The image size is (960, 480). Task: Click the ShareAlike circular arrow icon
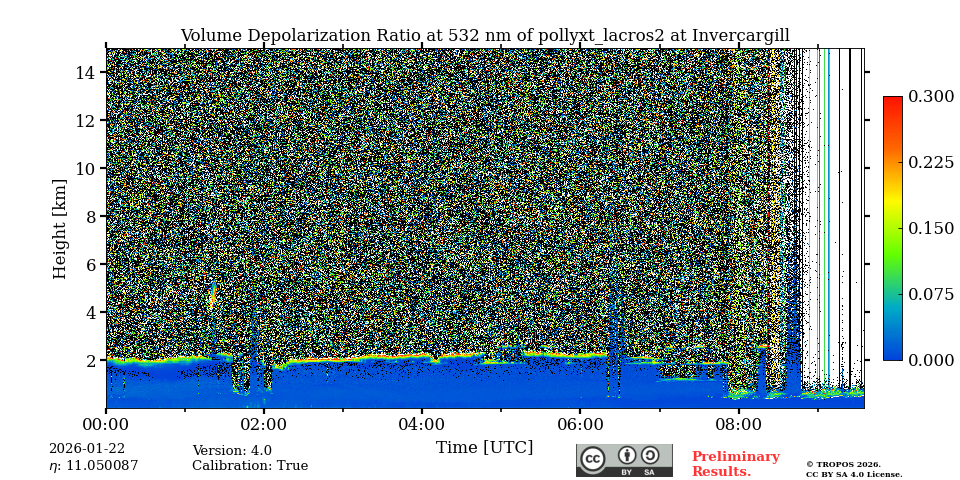pos(650,455)
